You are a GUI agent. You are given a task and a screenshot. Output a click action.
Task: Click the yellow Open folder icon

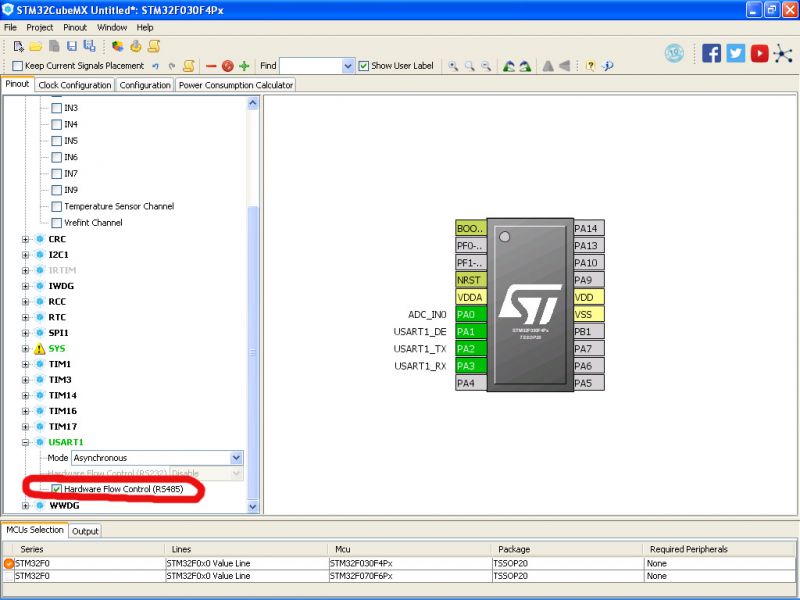click(x=36, y=46)
